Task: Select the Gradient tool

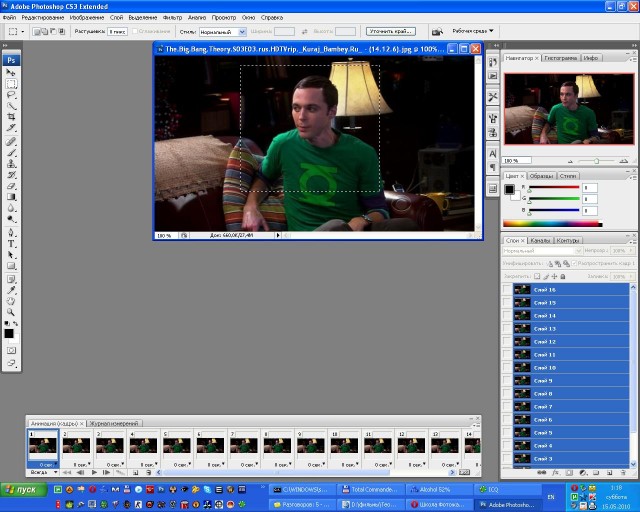Action: pyautogui.click(x=11, y=197)
